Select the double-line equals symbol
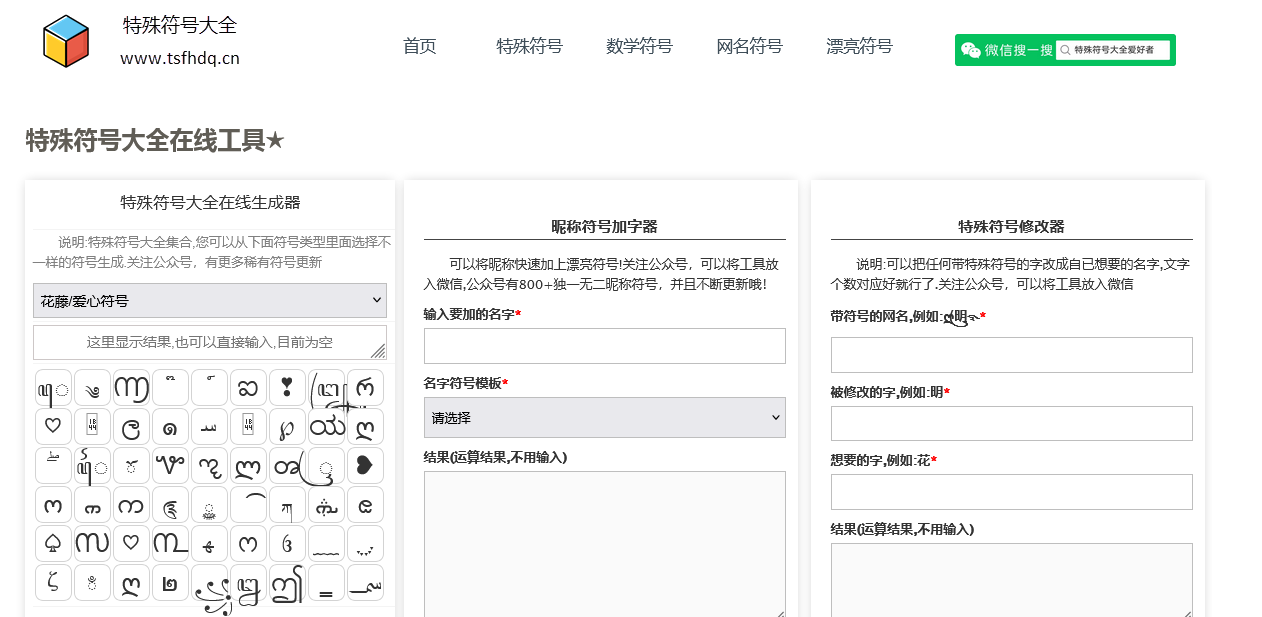This screenshot has height=617, width=1262. [x=326, y=582]
